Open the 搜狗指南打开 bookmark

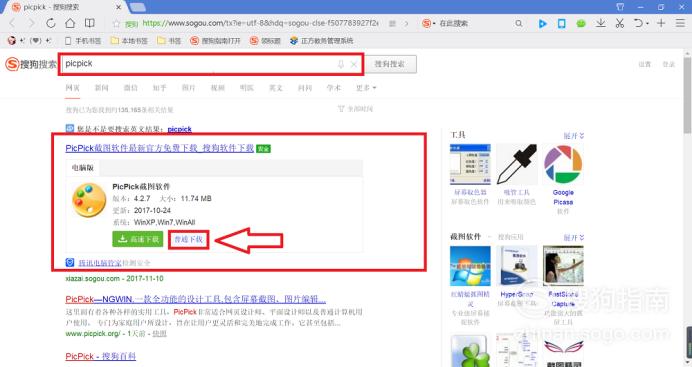pos(215,41)
